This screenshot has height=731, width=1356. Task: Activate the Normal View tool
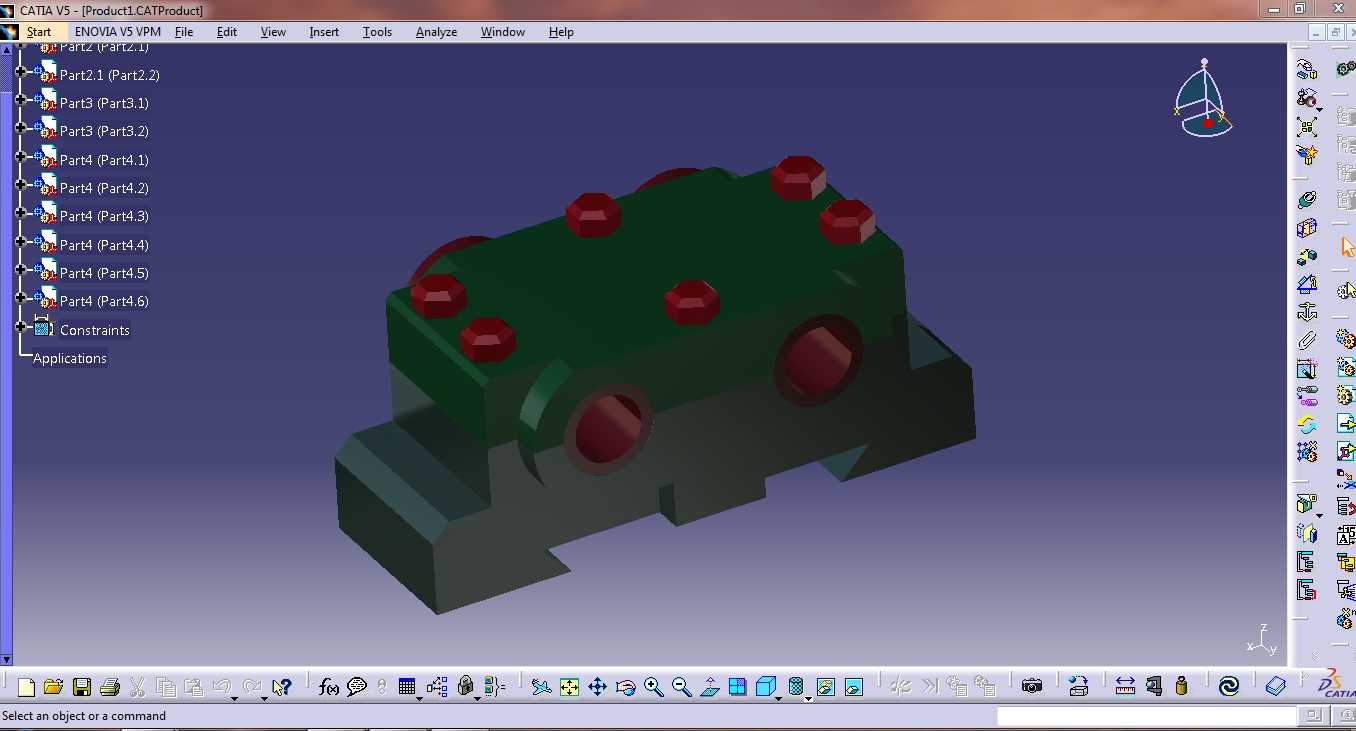click(x=709, y=687)
